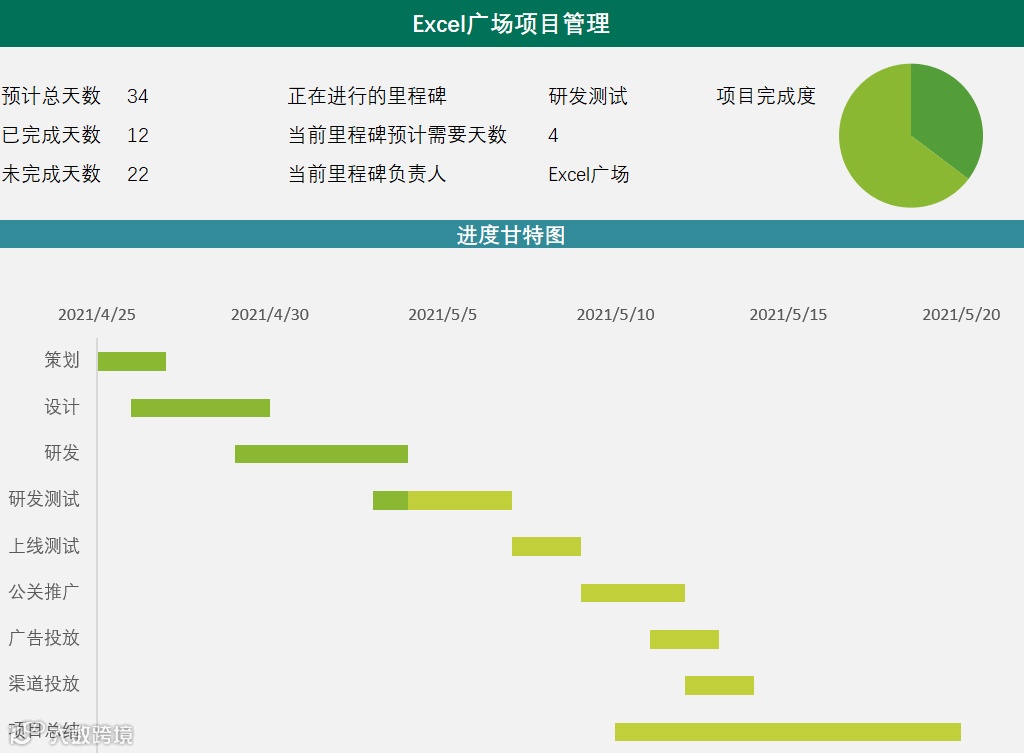Click the '公关推广' task axis label
The width and height of the screenshot is (1024, 753).
click(x=44, y=592)
